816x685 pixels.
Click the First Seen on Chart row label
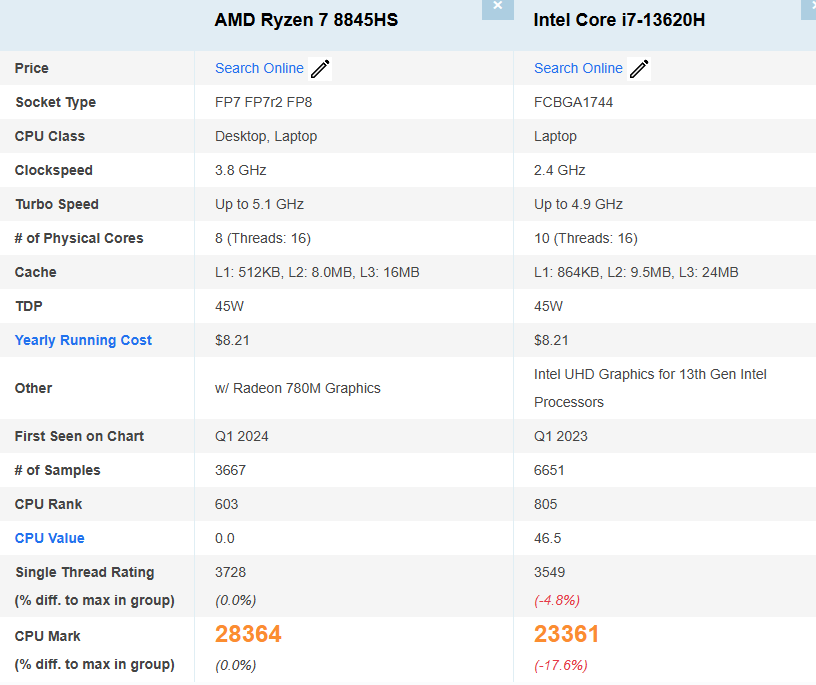click(x=79, y=436)
